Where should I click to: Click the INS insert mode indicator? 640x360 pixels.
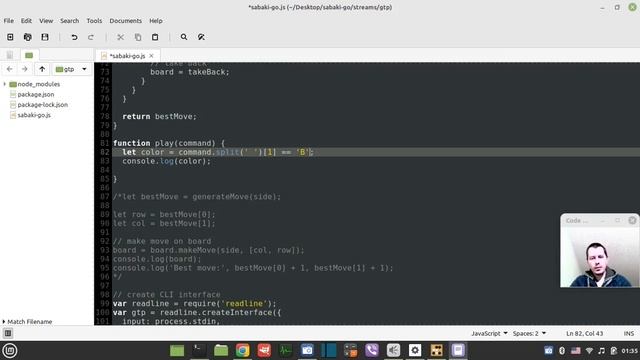pyautogui.click(x=629, y=333)
